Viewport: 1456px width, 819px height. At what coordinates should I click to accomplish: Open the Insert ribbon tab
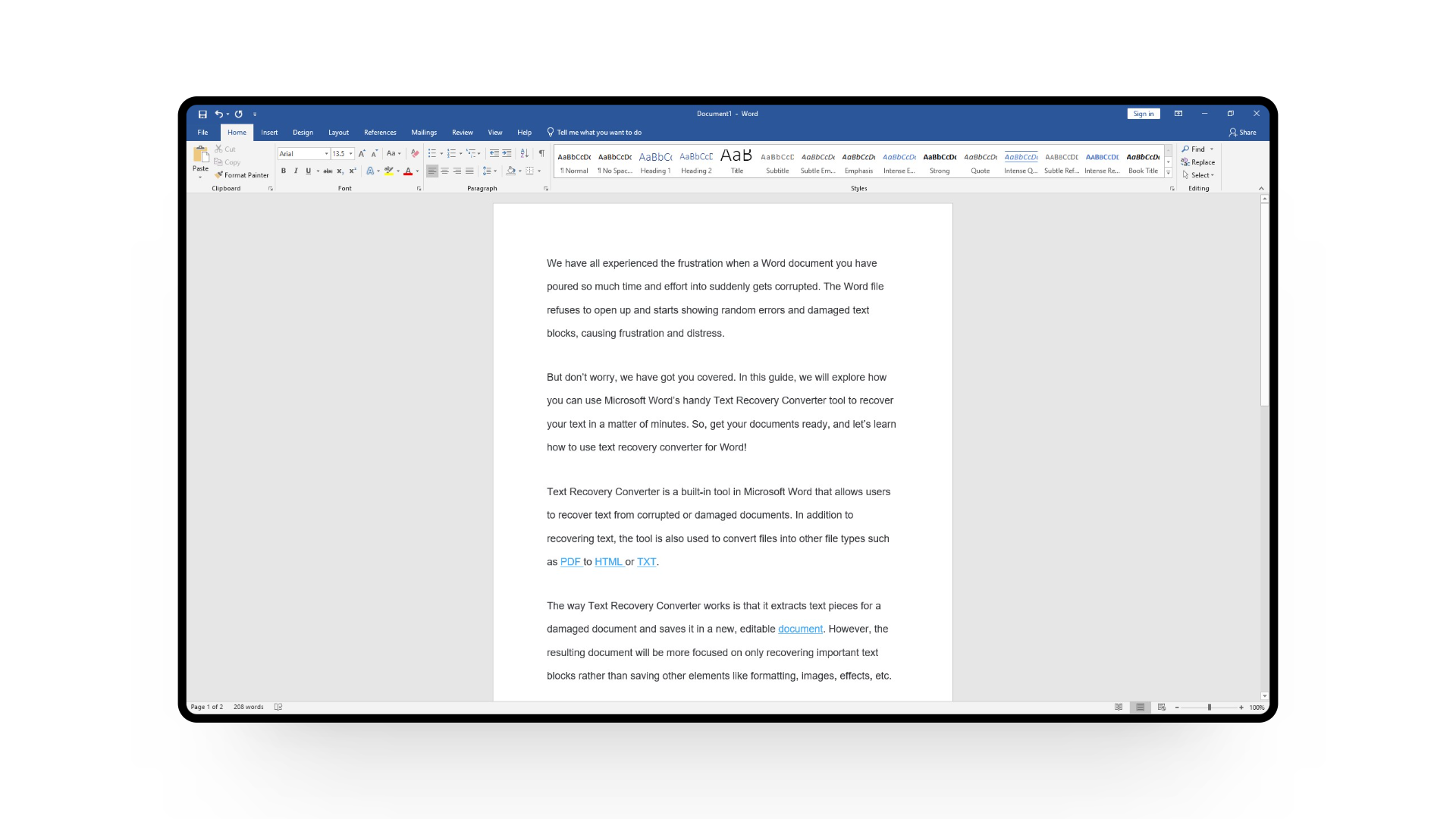(269, 133)
